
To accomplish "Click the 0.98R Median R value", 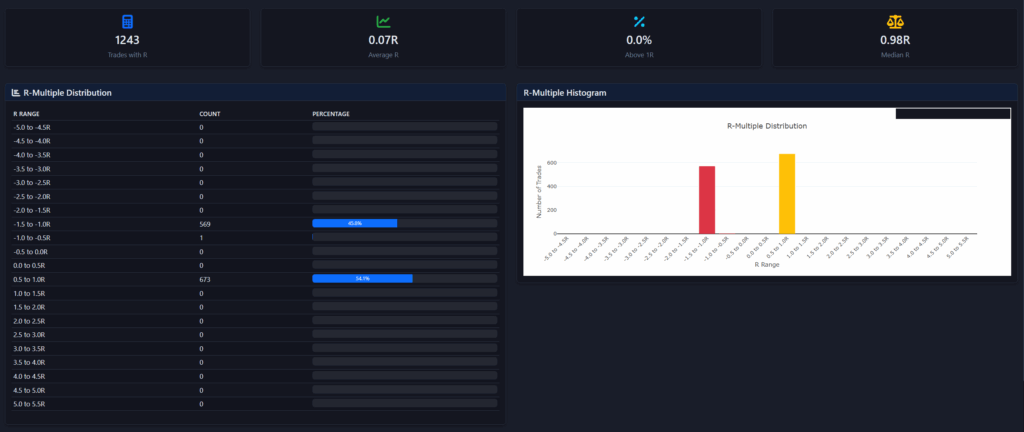I will click(x=894, y=40).
